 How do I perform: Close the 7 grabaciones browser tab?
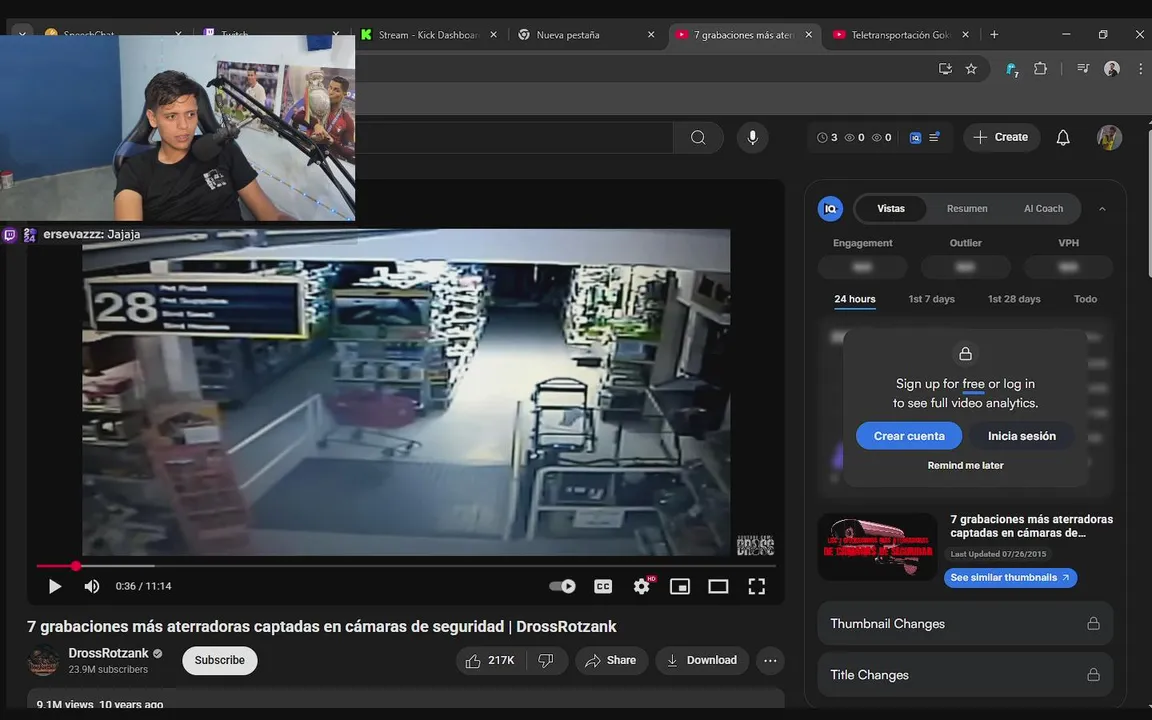(x=808, y=35)
